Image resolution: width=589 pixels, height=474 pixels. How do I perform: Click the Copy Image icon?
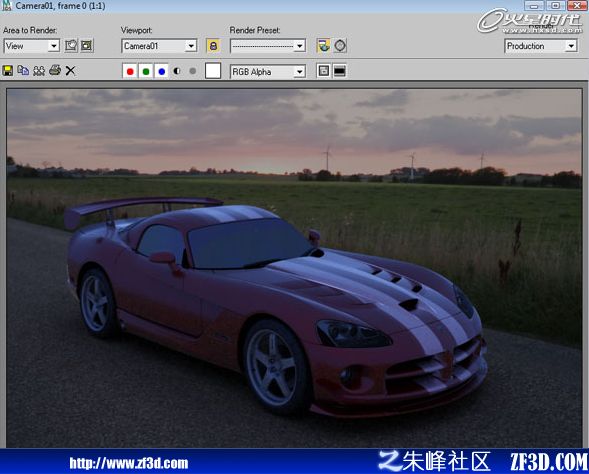(x=23, y=71)
